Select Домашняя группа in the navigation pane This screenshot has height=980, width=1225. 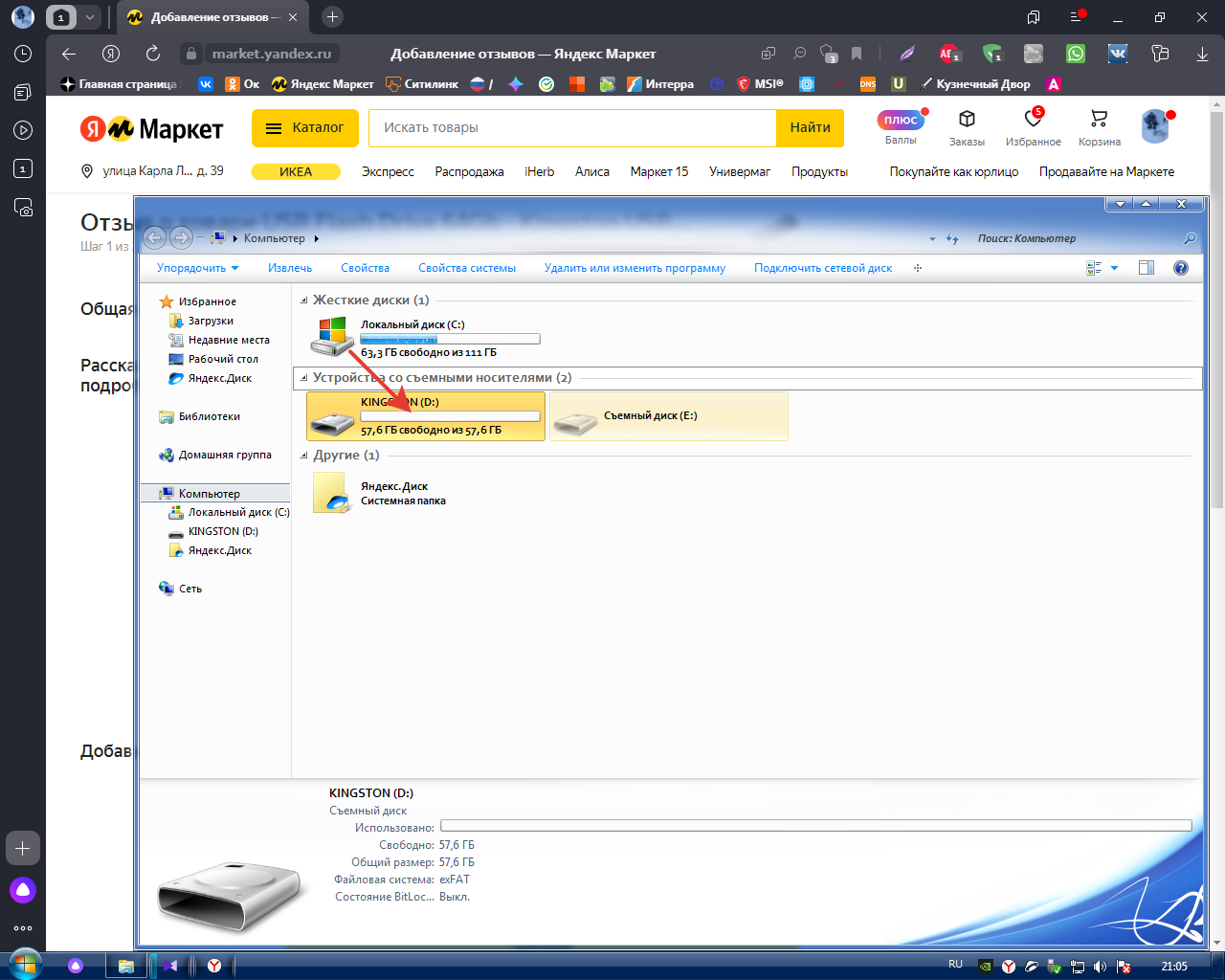225,455
